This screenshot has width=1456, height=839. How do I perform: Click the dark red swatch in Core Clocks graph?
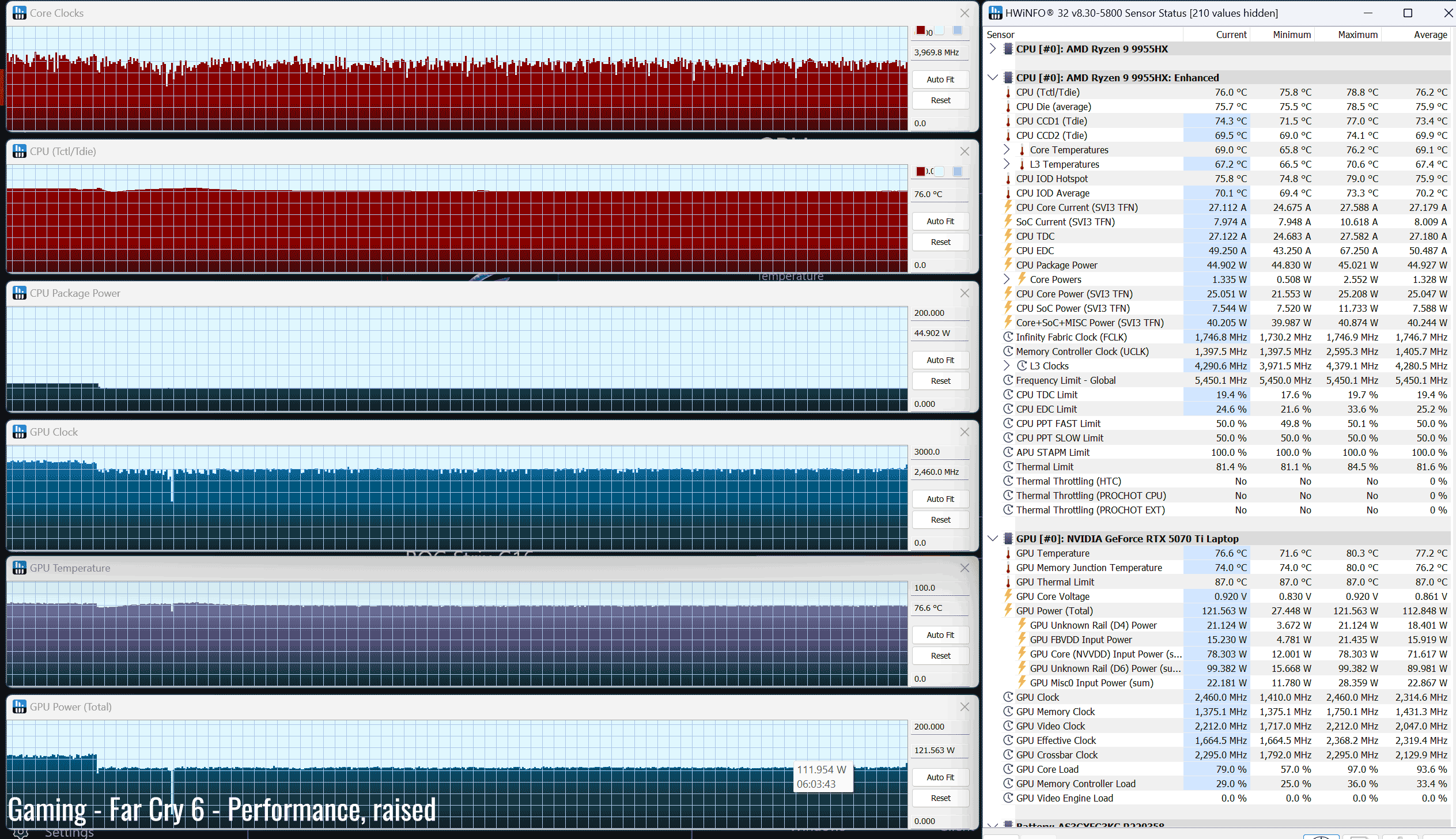coord(921,31)
